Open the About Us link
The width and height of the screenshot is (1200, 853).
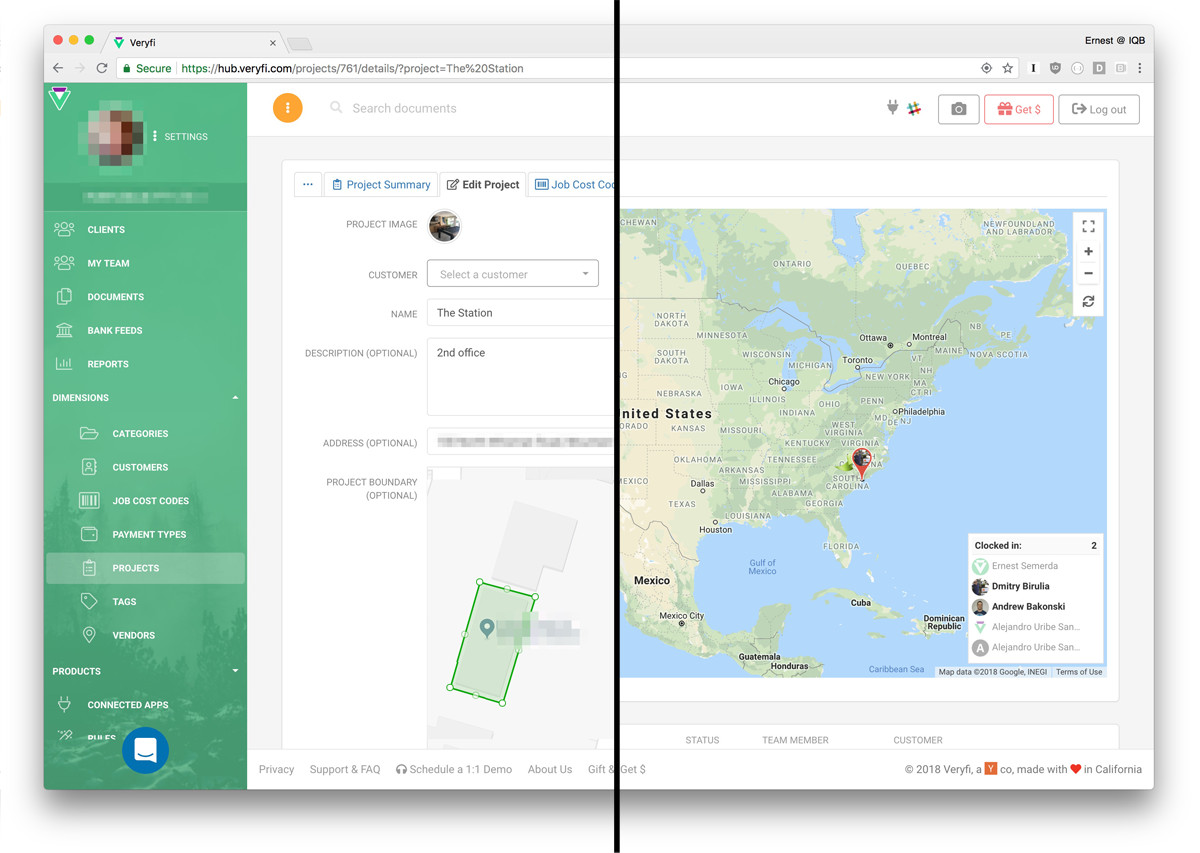click(550, 769)
